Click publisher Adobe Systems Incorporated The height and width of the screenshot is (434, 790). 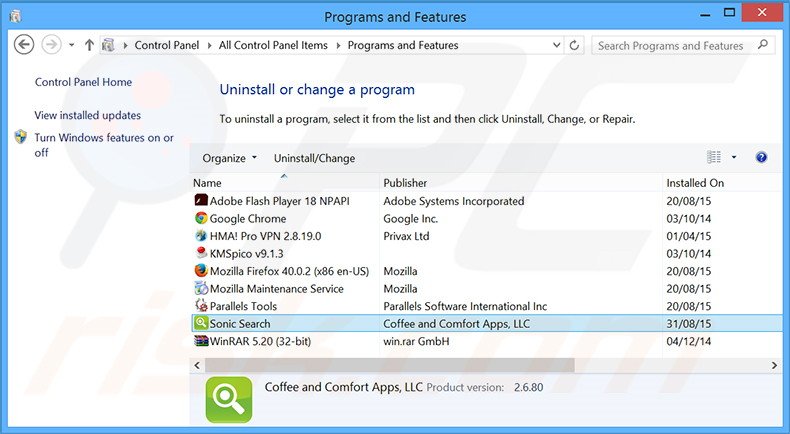(x=454, y=201)
